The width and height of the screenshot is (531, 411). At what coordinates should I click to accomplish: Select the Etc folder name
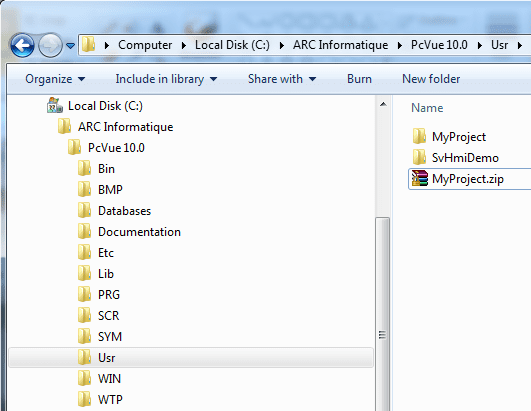tap(106, 253)
